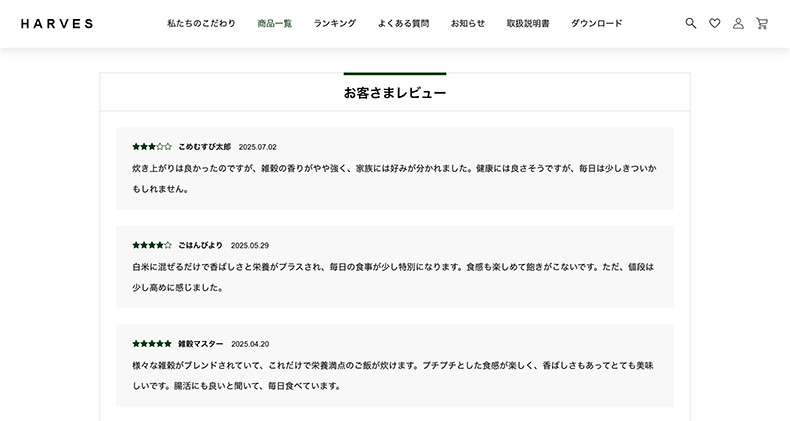Click the four-star rating of ごはんびより
The width and height of the screenshot is (790, 421).
click(152, 245)
